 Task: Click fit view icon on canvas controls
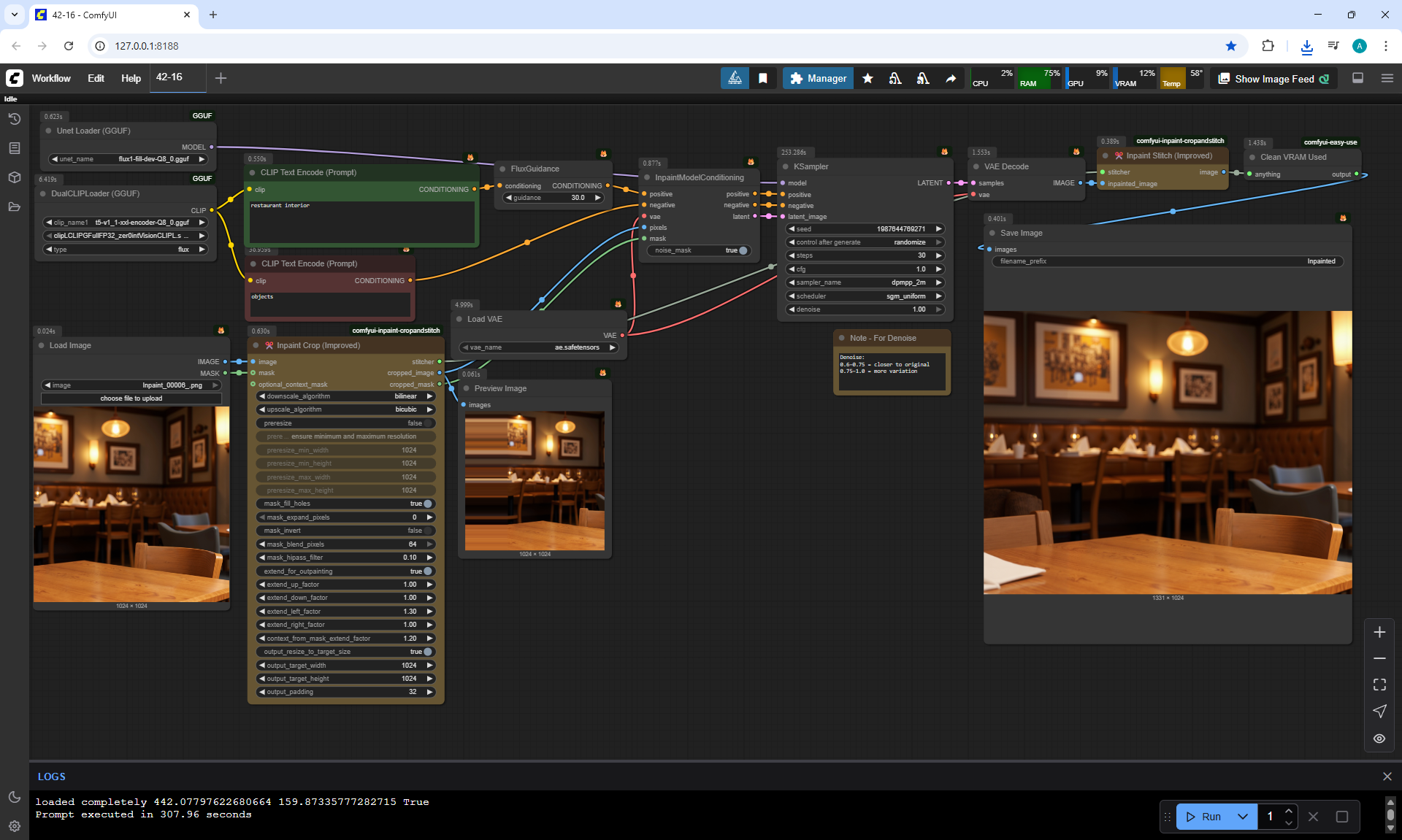point(1379,685)
